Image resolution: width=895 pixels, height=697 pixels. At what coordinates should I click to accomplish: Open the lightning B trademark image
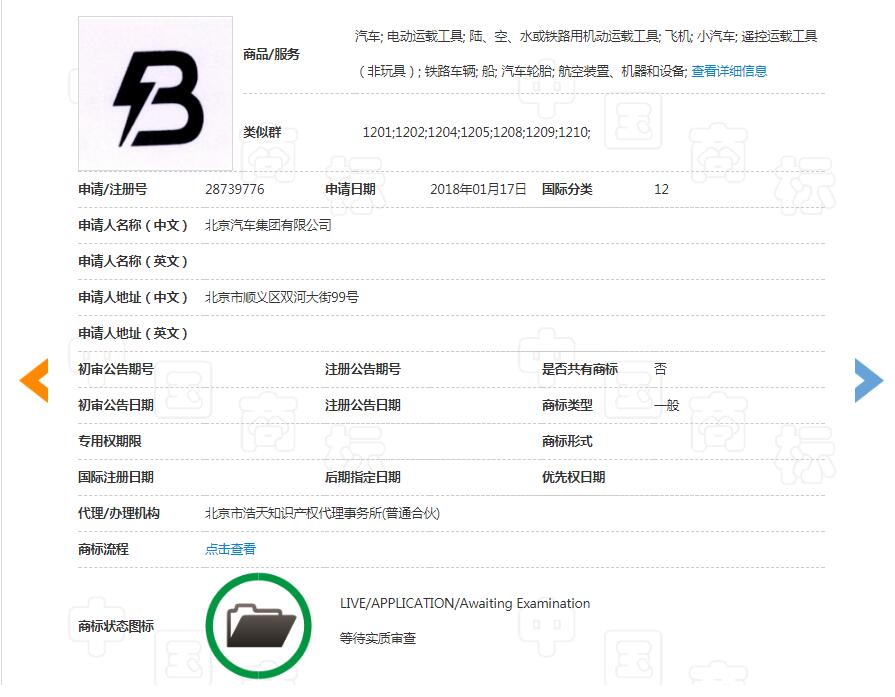tap(156, 94)
